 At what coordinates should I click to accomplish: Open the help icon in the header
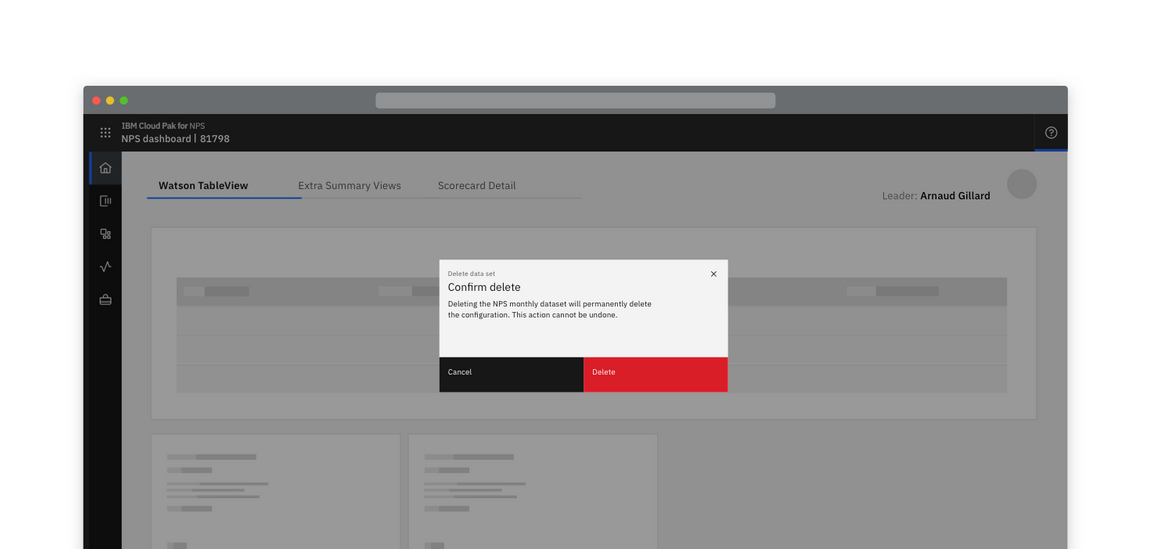(x=1050, y=133)
